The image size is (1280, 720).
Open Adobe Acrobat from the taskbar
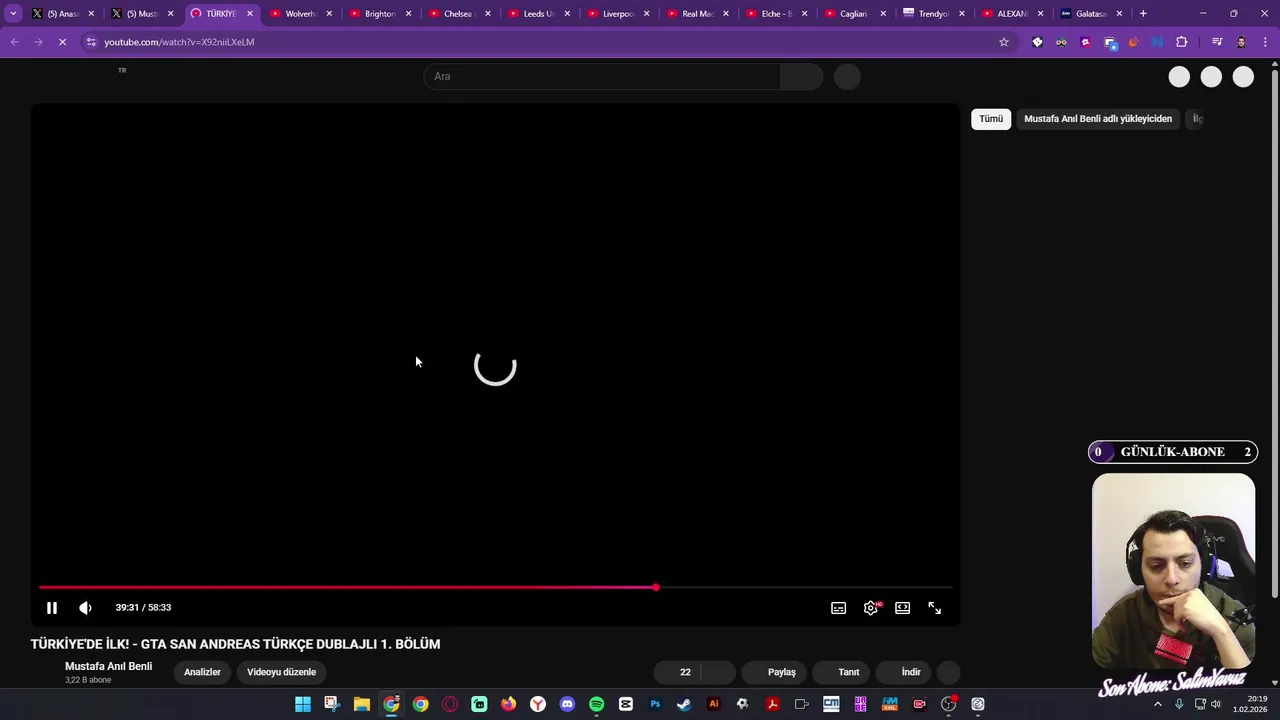[x=772, y=704]
